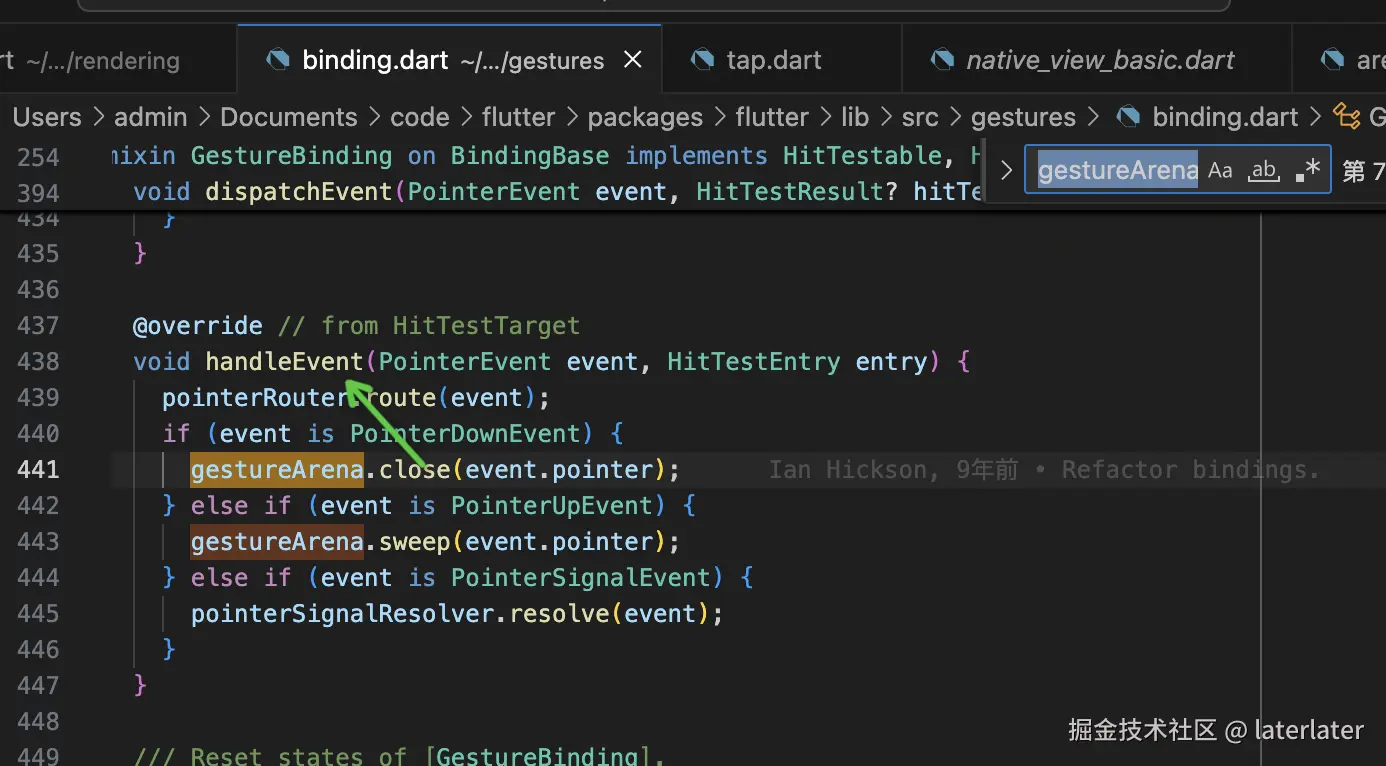Viewport: 1386px width, 766px height.
Task: Open the Documents breadcrumb segment
Action: [289, 117]
